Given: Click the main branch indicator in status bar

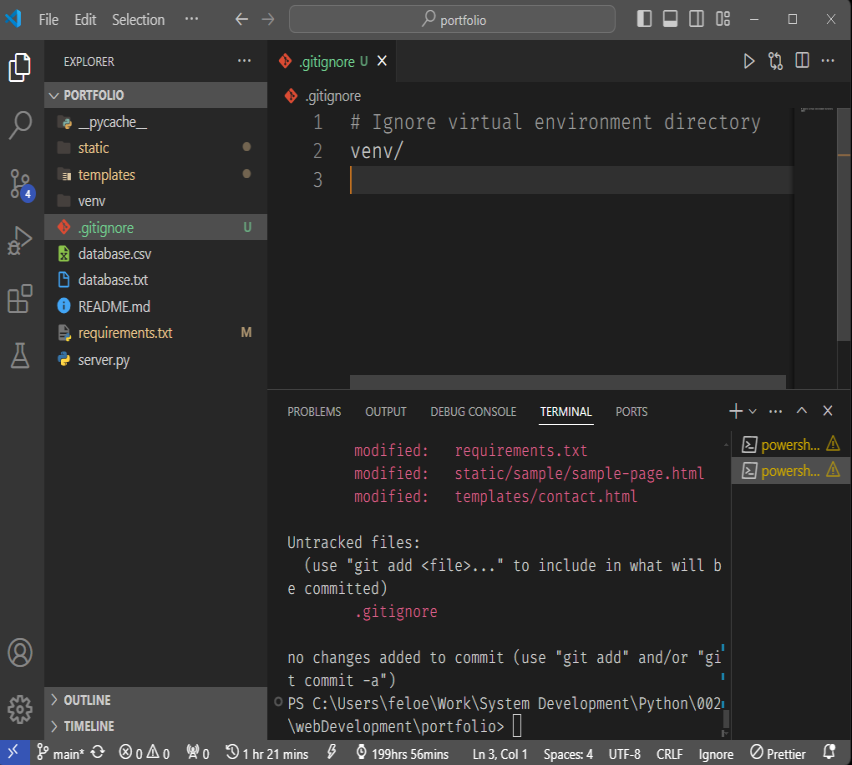Looking at the screenshot, I should [x=59, y=753].
